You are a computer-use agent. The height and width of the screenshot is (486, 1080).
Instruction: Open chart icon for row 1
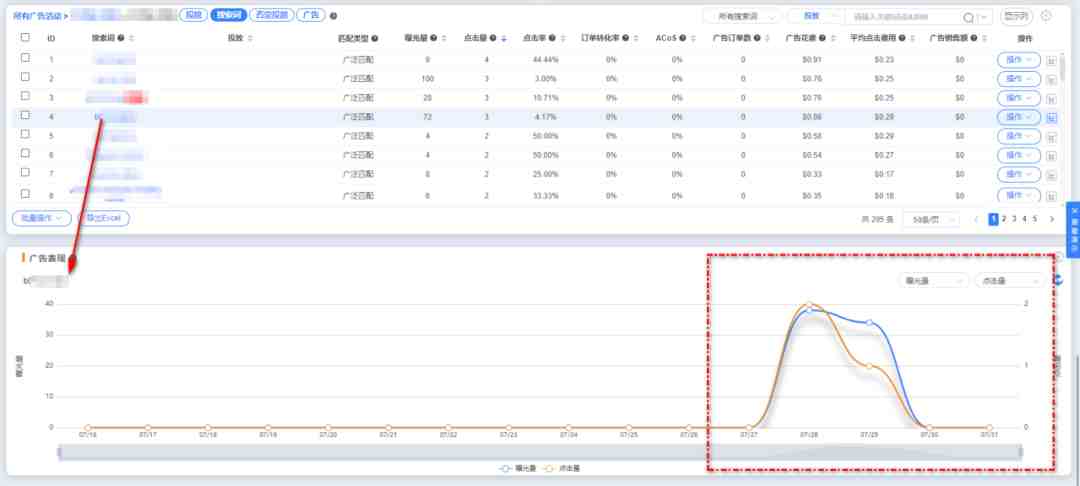pos(1051,61)
